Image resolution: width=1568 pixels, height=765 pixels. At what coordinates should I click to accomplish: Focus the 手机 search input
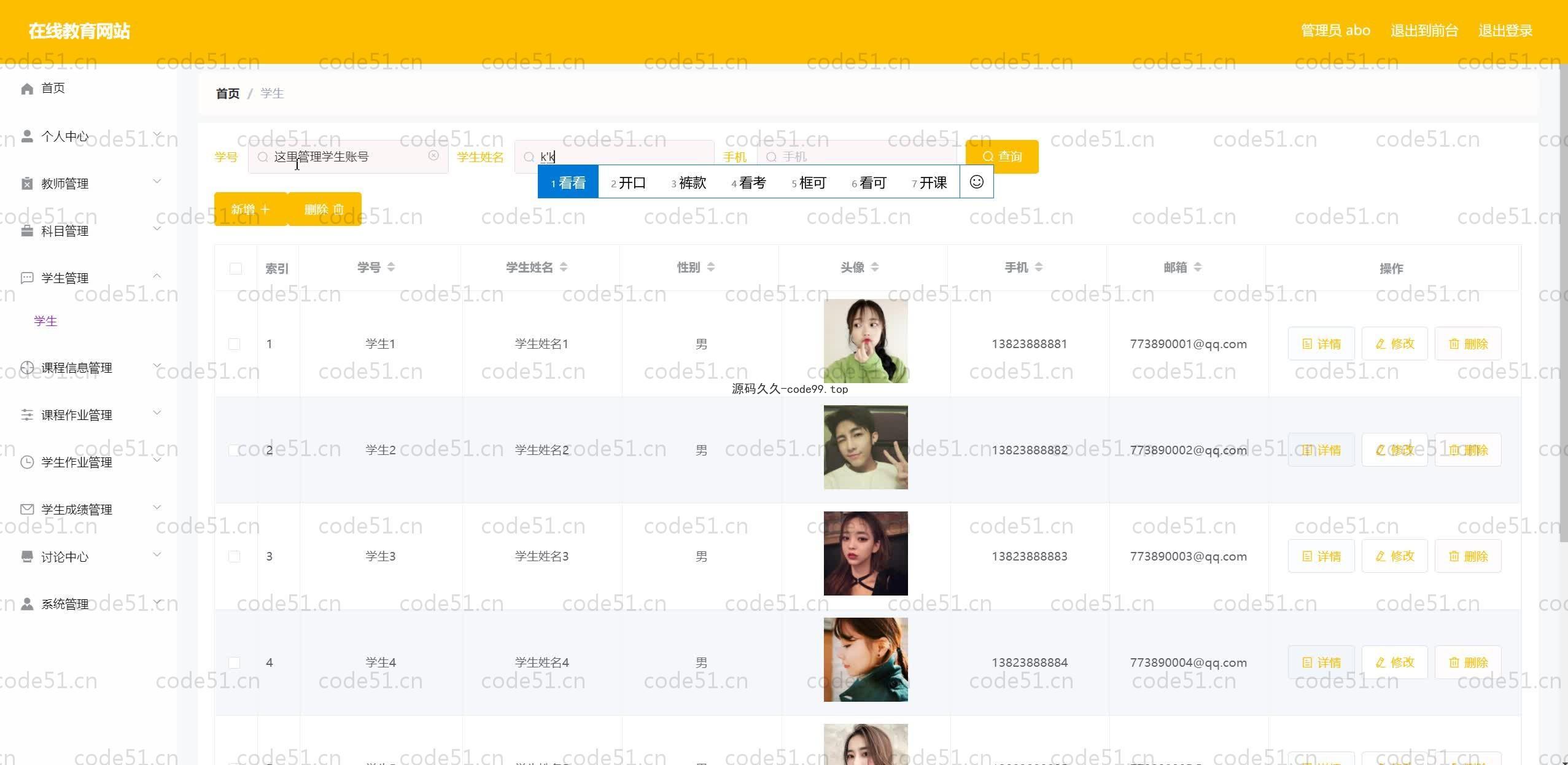coord(857,157)
